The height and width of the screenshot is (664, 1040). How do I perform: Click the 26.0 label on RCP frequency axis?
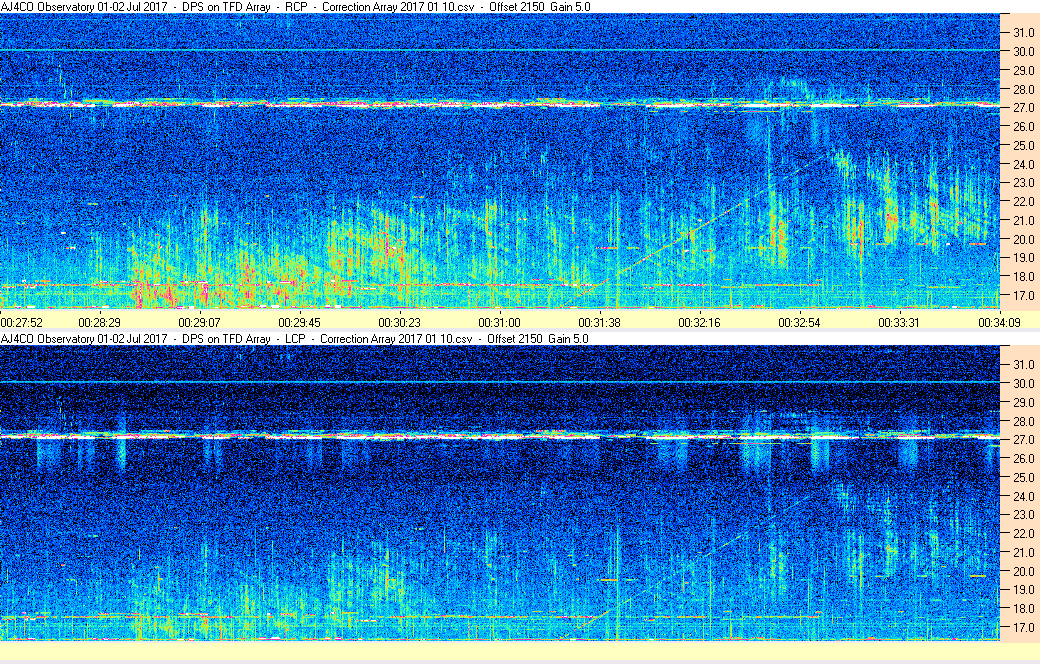coord(1023,127)
